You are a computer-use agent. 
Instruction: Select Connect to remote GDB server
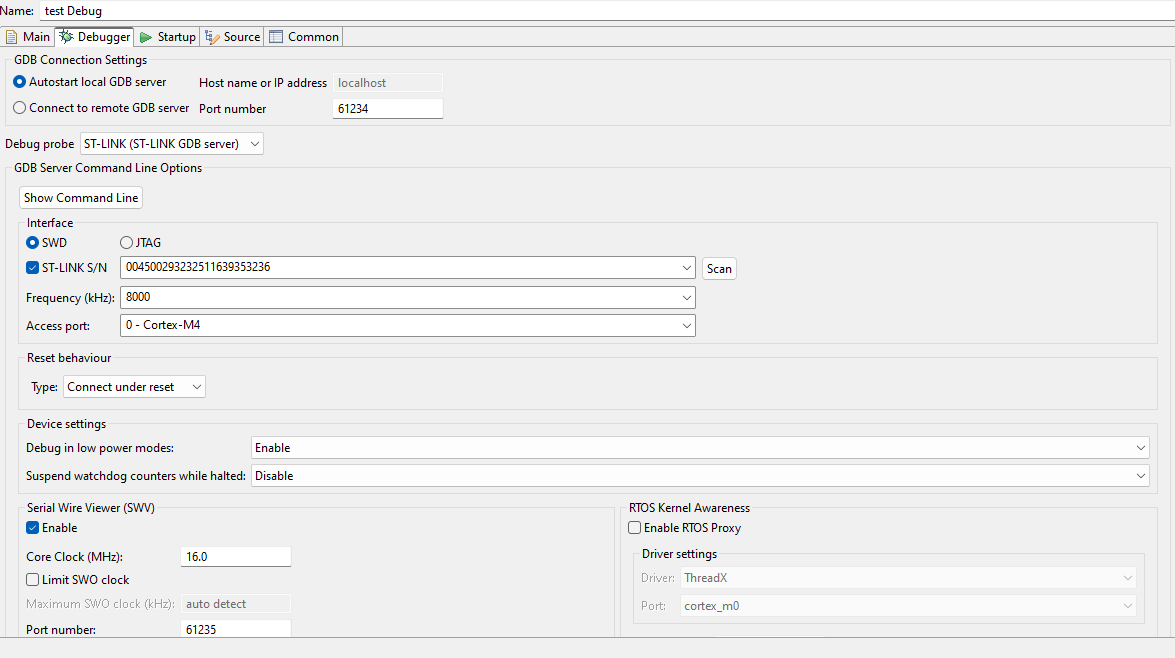tap(20, 108)
